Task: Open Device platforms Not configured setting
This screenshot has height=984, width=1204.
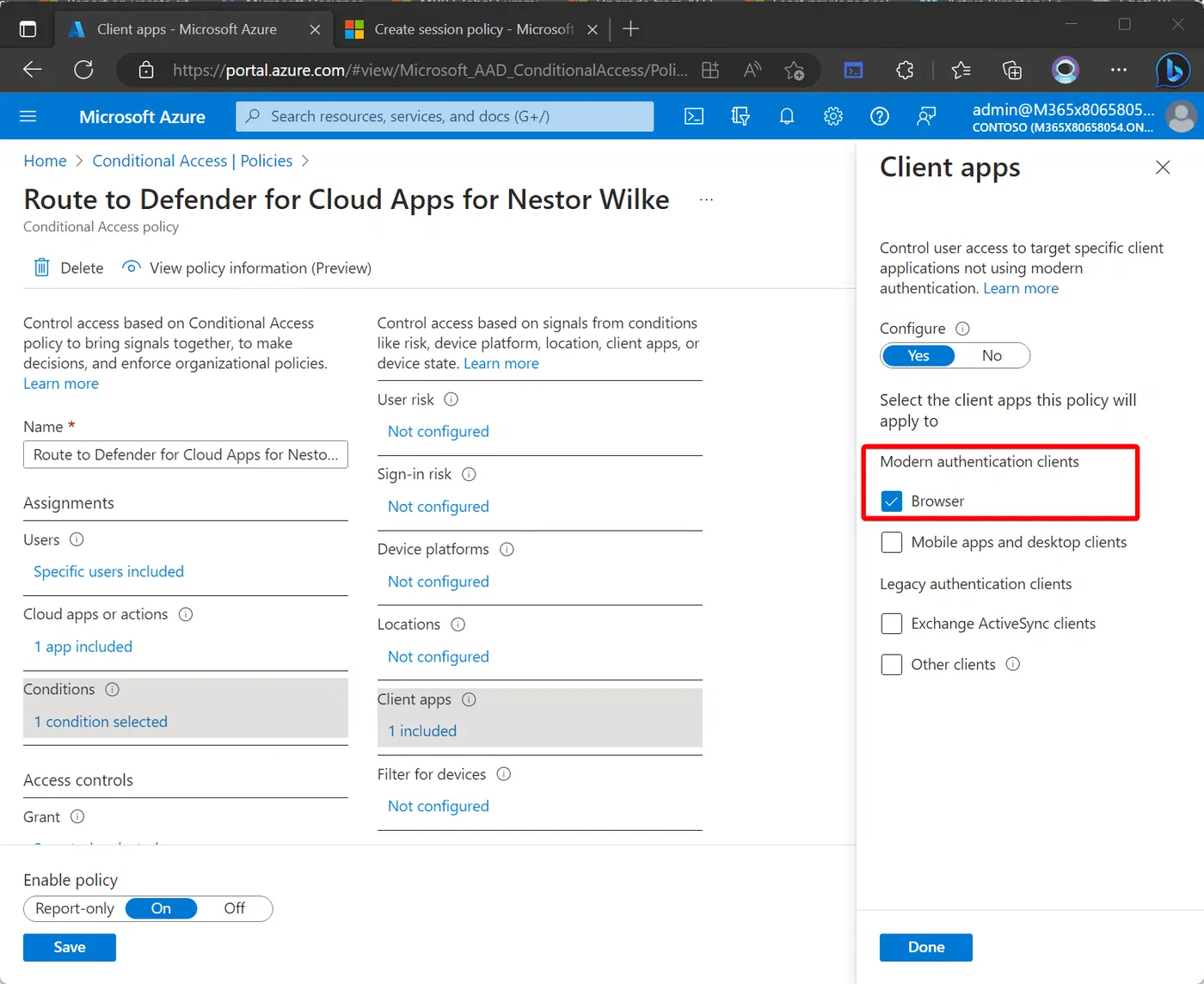Action: click(438, 581)
